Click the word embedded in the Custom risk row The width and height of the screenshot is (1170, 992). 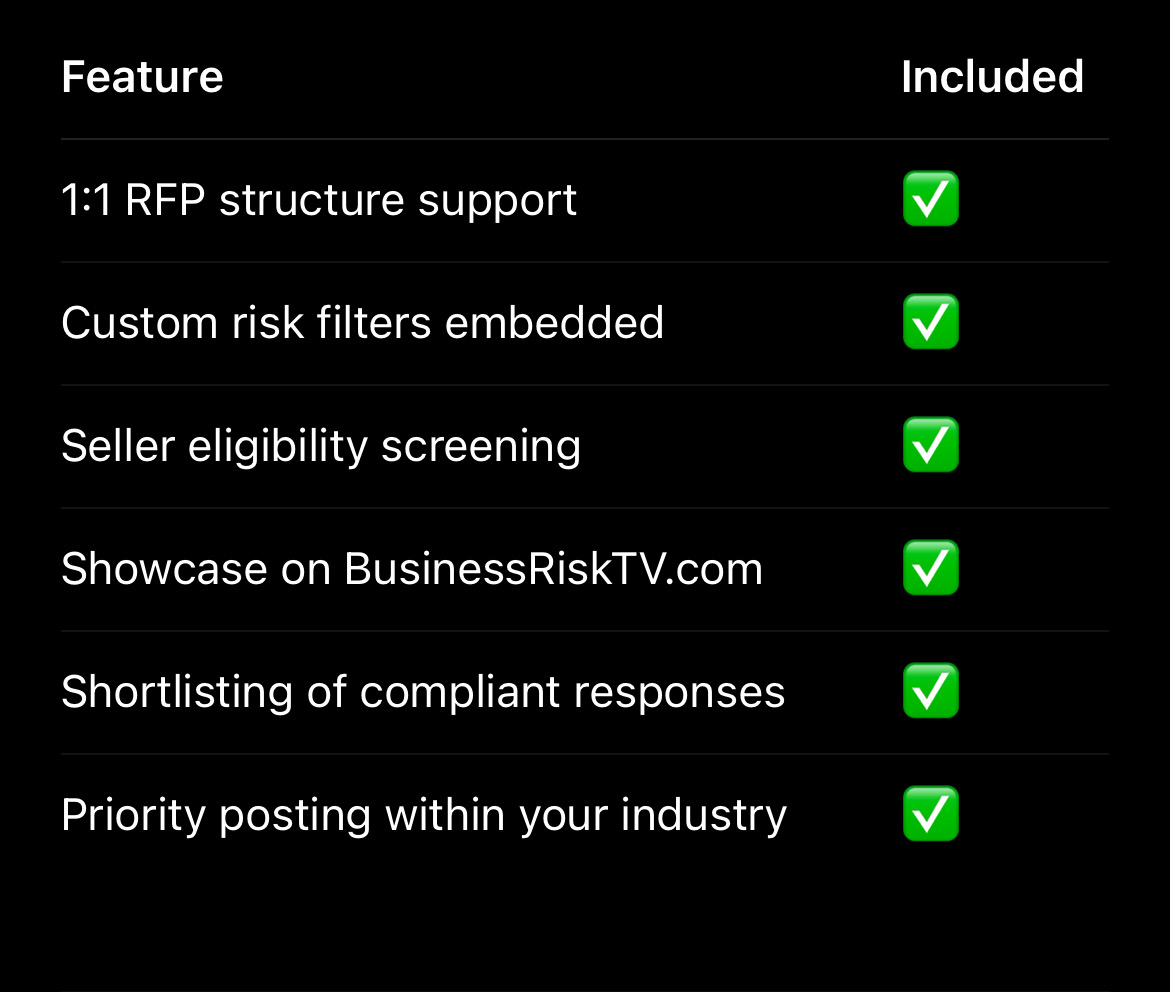[554, 323]
